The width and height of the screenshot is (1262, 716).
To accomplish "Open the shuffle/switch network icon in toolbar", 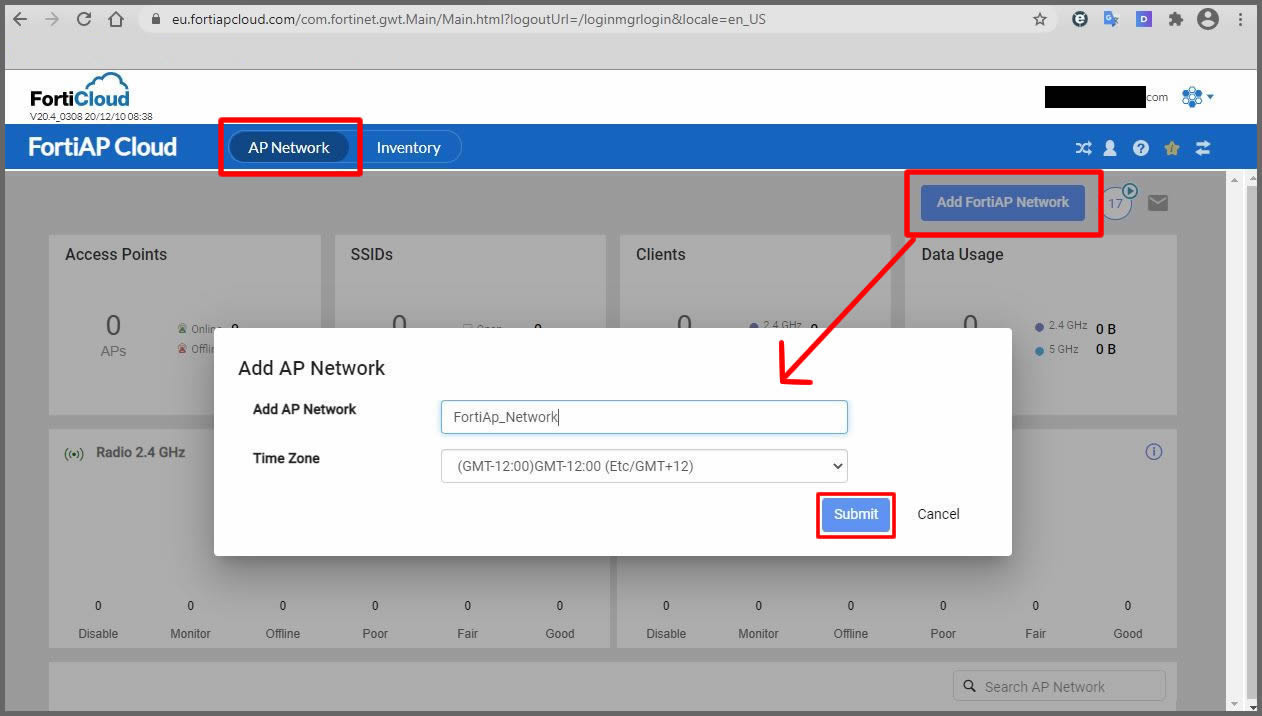I will pyautogui.click(x=1083, y=147).
